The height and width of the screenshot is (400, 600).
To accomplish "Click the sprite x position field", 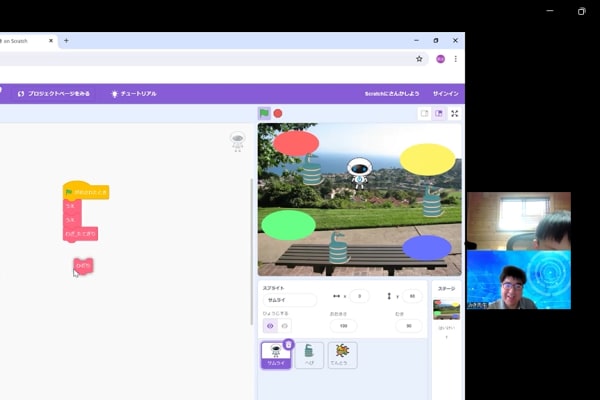I will (358, 297).
